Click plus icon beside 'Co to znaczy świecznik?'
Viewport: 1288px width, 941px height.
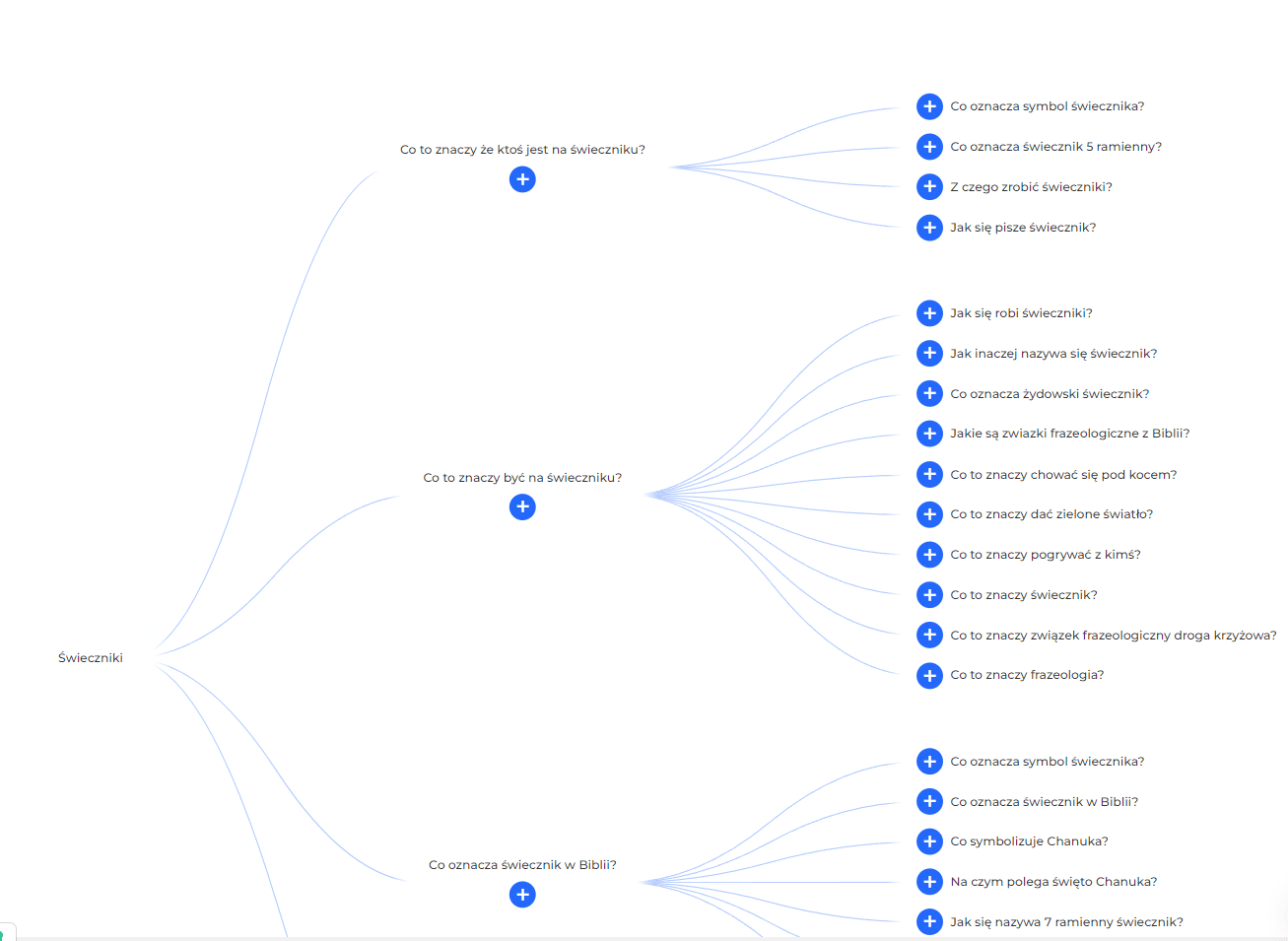[929, 595]
